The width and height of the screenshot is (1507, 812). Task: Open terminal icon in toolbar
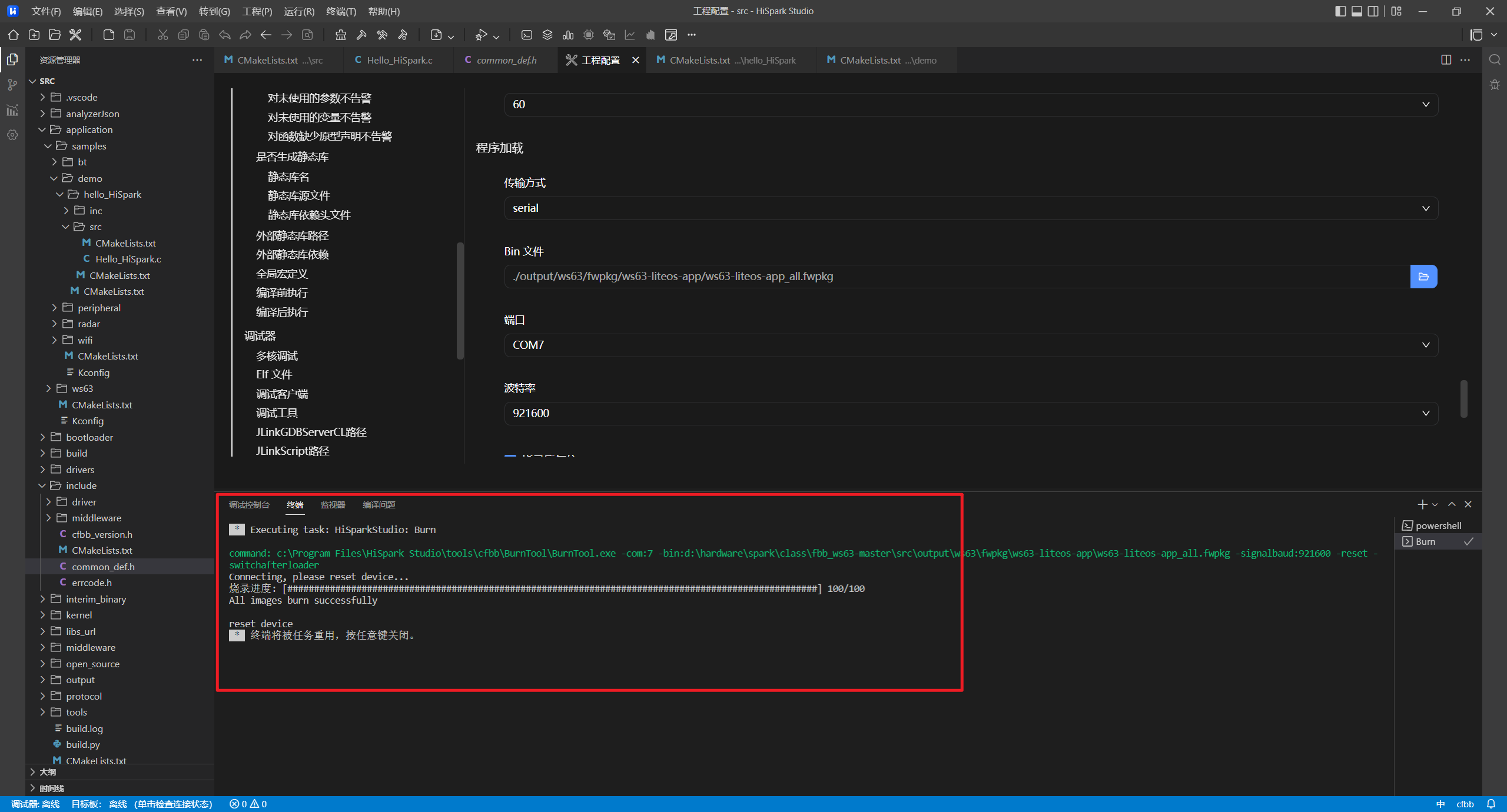(x=527, y=35)
